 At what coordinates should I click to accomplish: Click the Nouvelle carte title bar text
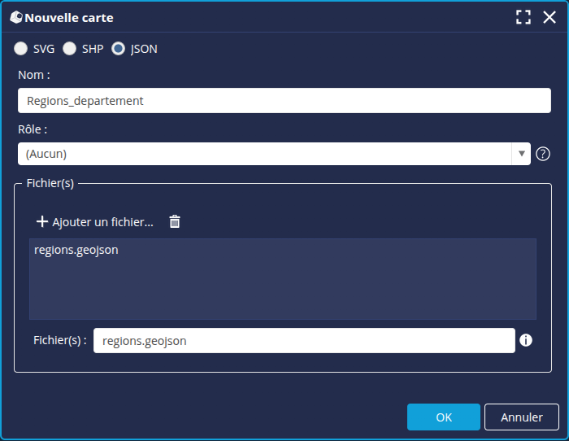[69, 18]
